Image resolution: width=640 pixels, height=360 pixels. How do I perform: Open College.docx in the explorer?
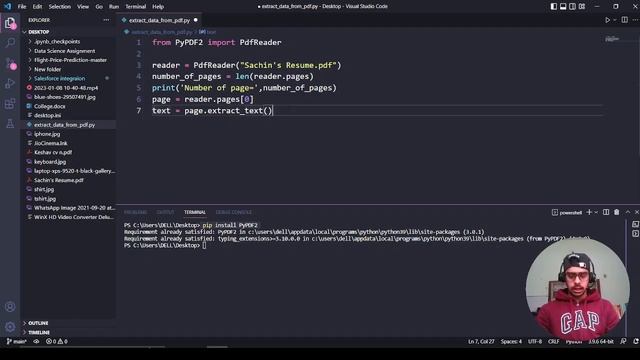click(50, 106)
